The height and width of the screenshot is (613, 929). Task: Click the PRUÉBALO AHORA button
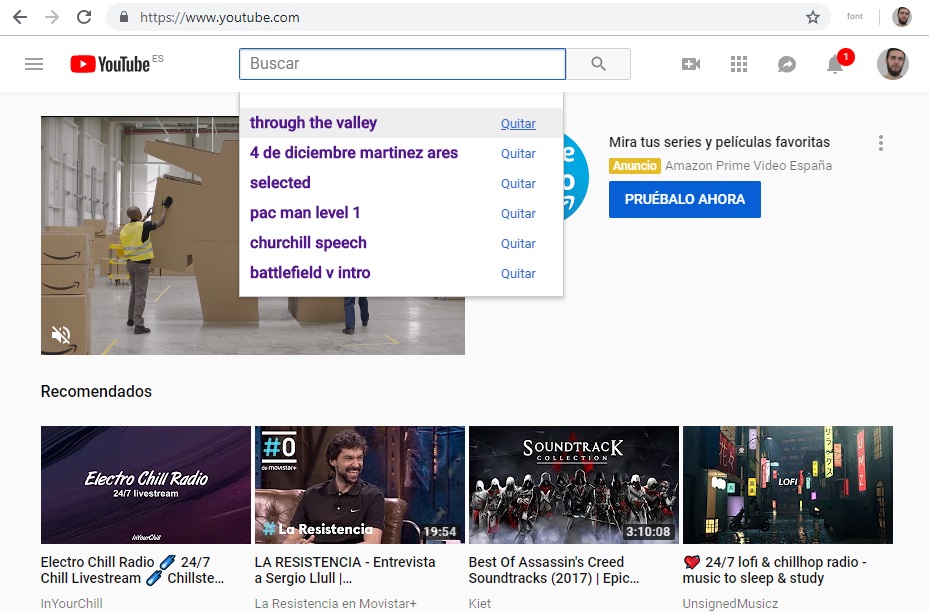click(x=685, y=200)
